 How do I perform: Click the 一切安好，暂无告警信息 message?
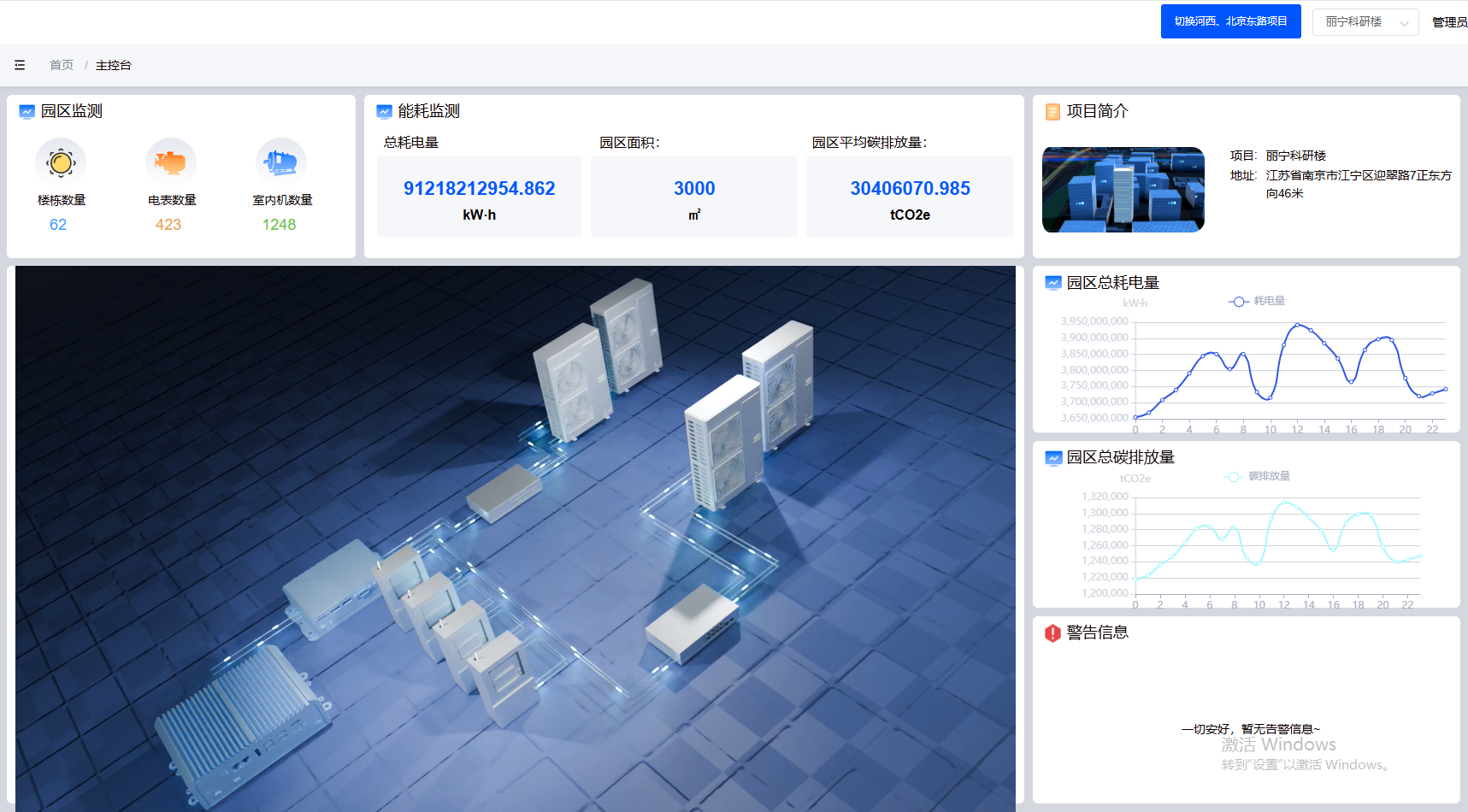1250,729
